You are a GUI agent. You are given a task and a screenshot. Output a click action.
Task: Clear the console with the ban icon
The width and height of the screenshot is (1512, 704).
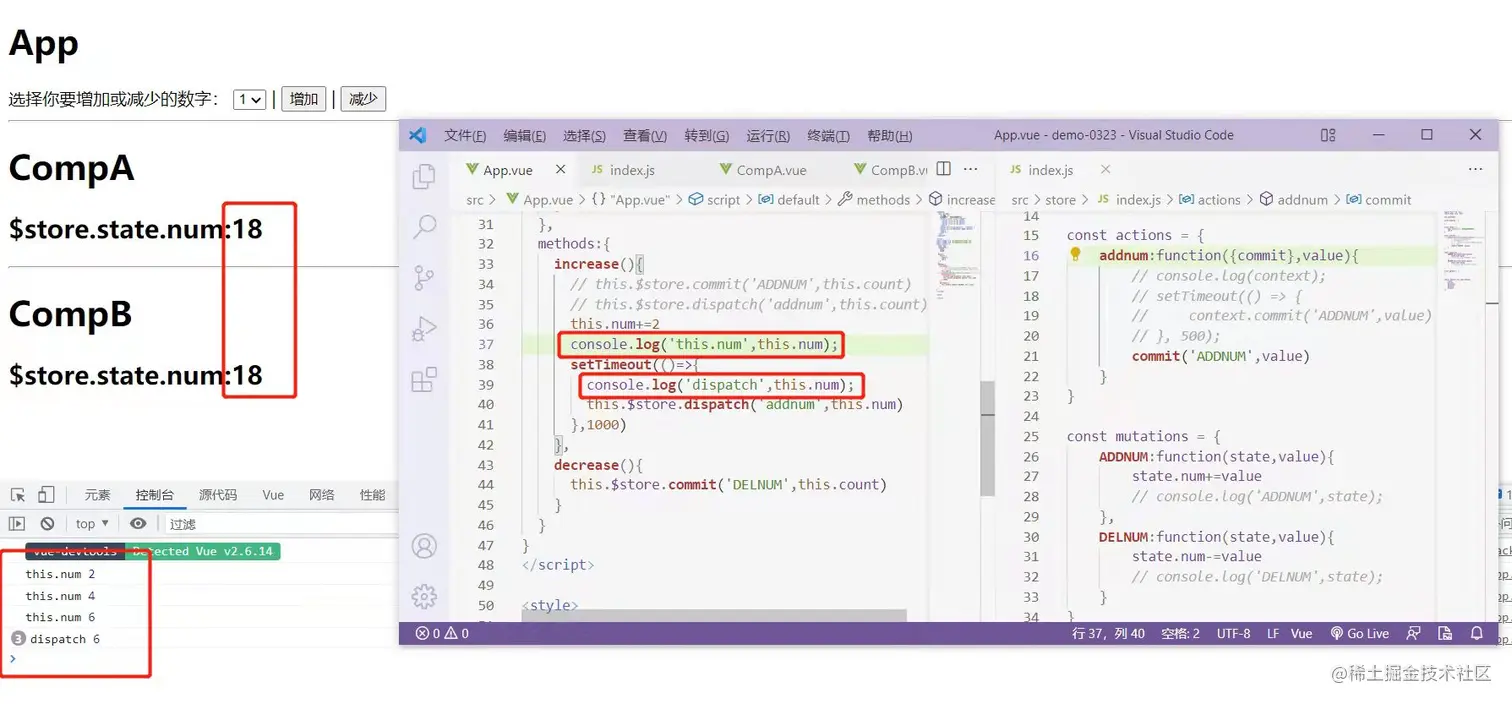coord(47,523)
